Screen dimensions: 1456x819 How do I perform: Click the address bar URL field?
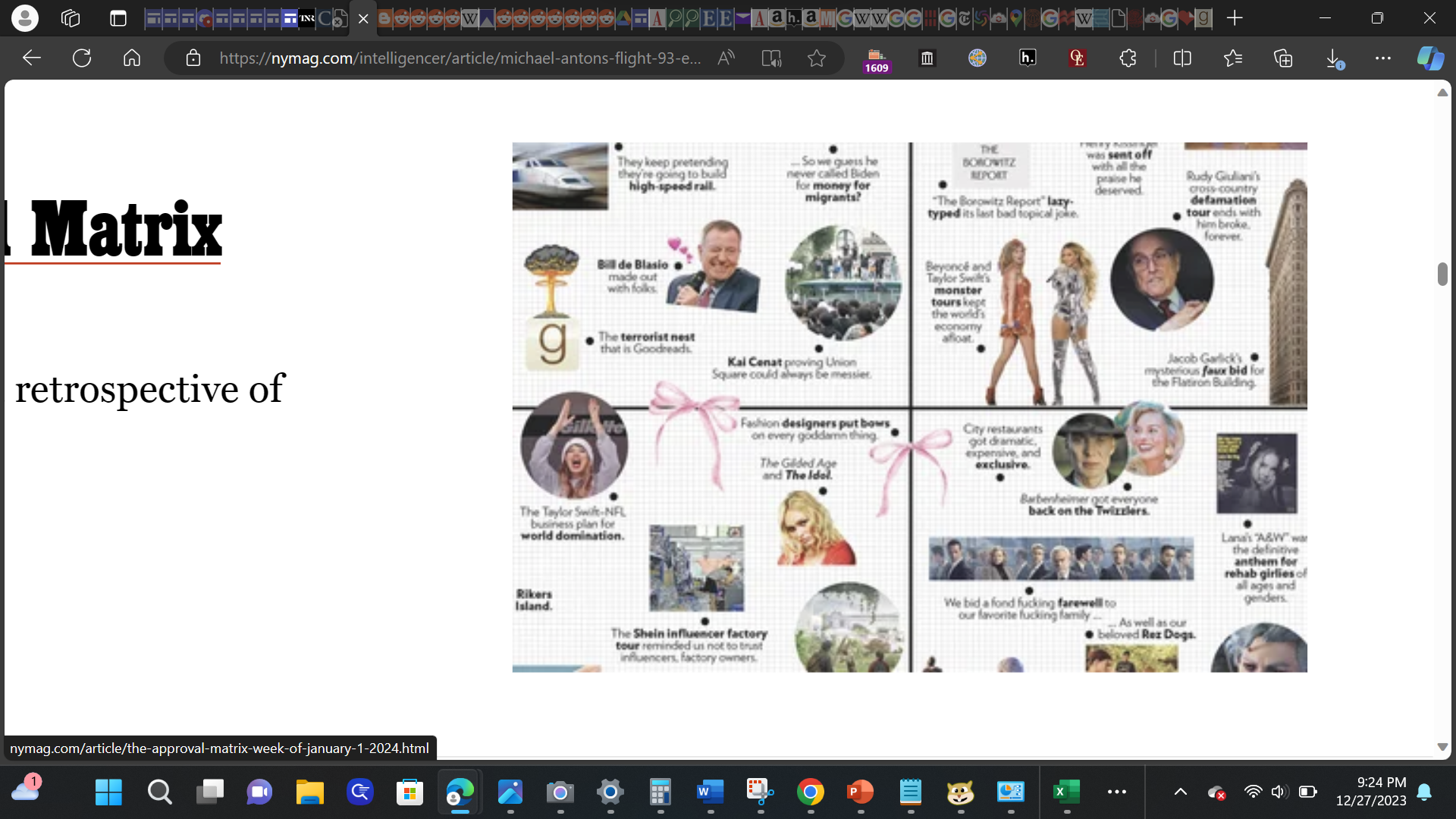click(460, 58)
